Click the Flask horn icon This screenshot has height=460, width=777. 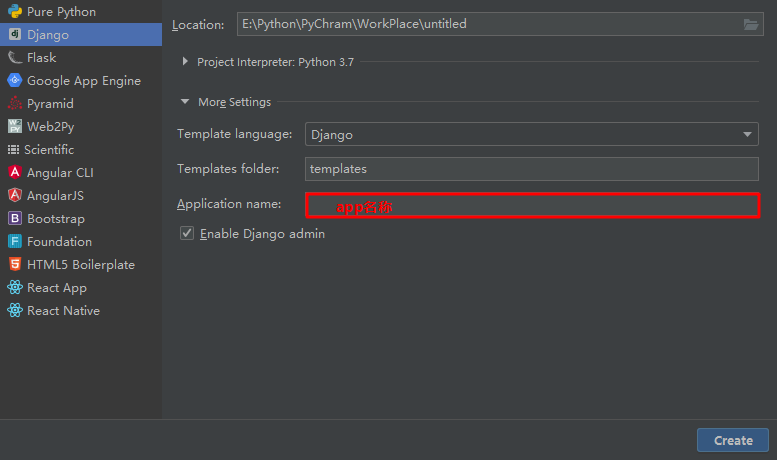(15, 58)
